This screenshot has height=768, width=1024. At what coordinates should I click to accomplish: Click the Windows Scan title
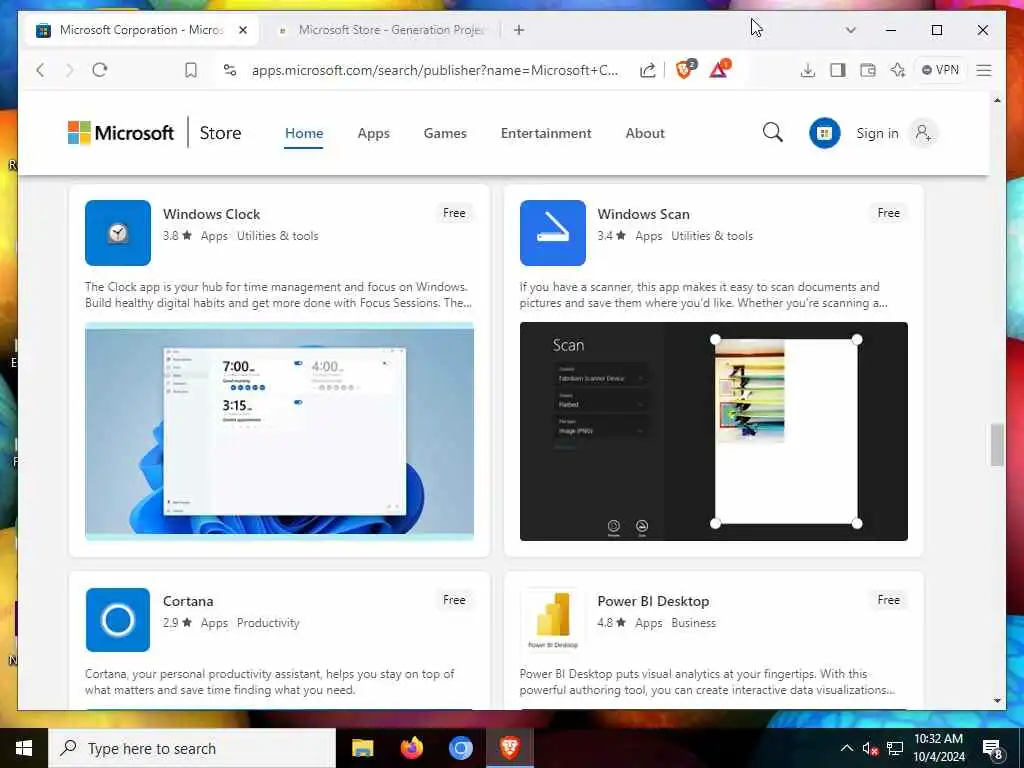point(643,214)
